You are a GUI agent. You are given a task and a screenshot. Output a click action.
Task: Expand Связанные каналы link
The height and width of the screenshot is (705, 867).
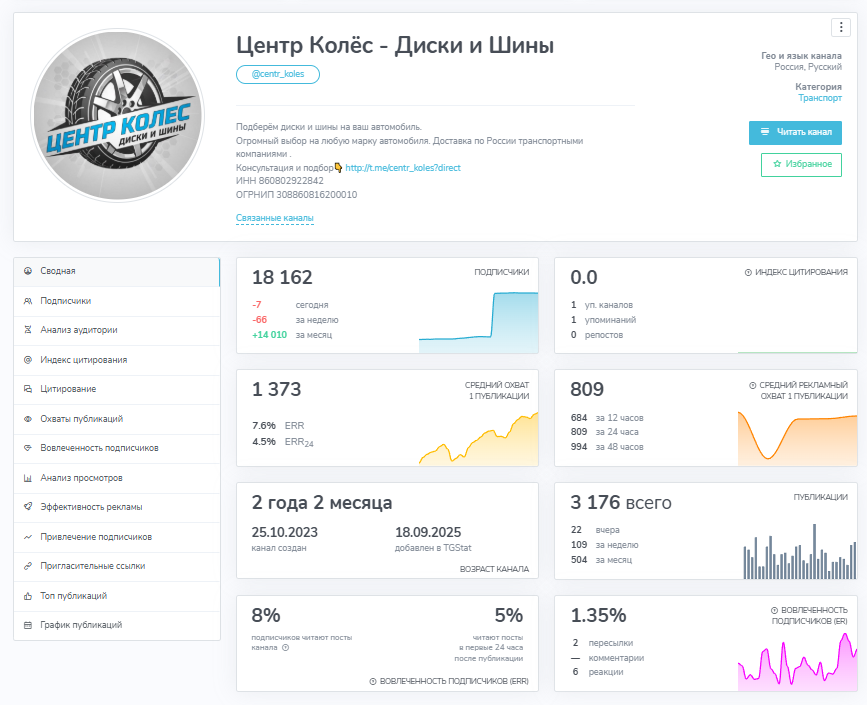coord(275,218)
